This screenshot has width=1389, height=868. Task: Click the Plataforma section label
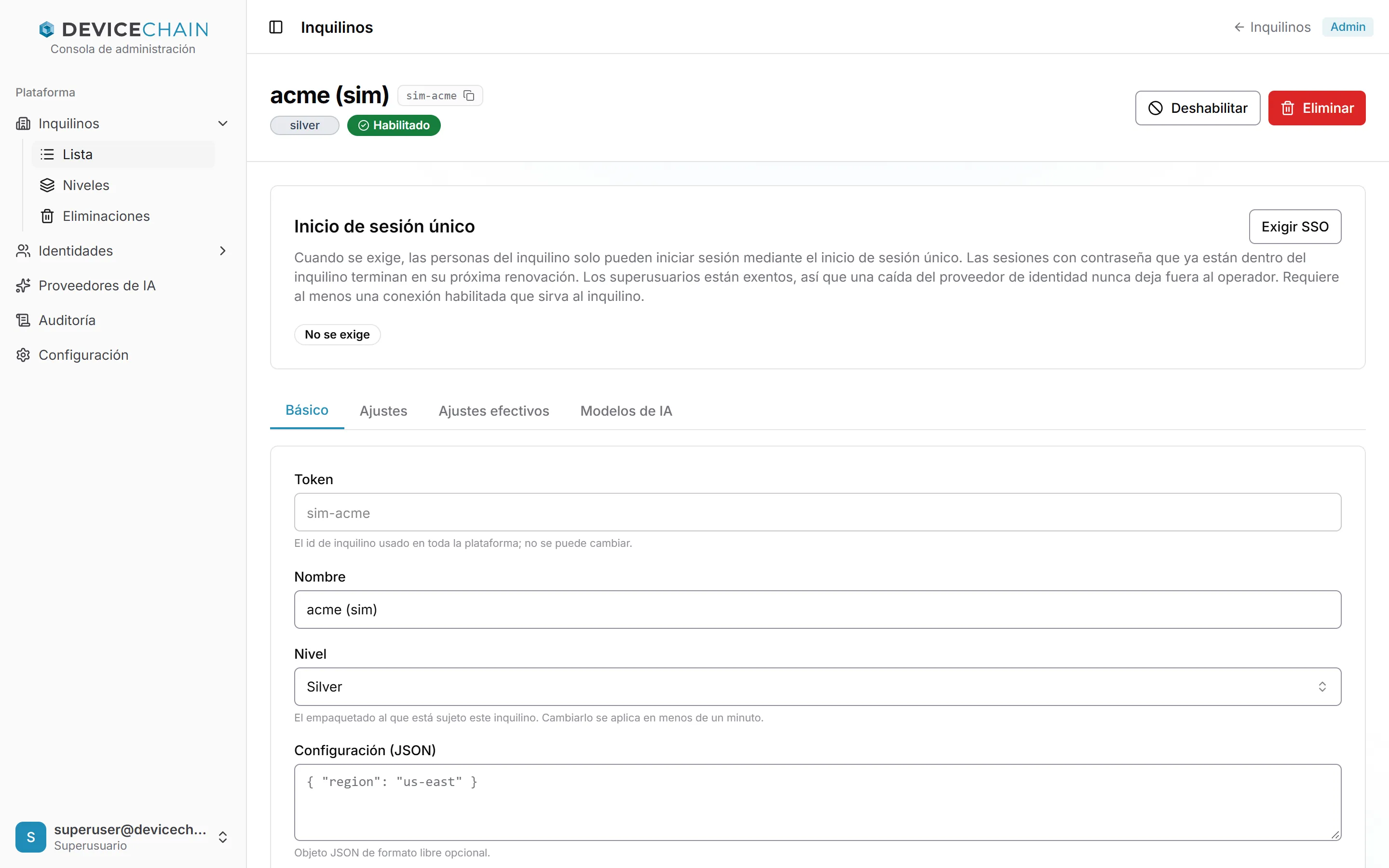click(45, 93)
